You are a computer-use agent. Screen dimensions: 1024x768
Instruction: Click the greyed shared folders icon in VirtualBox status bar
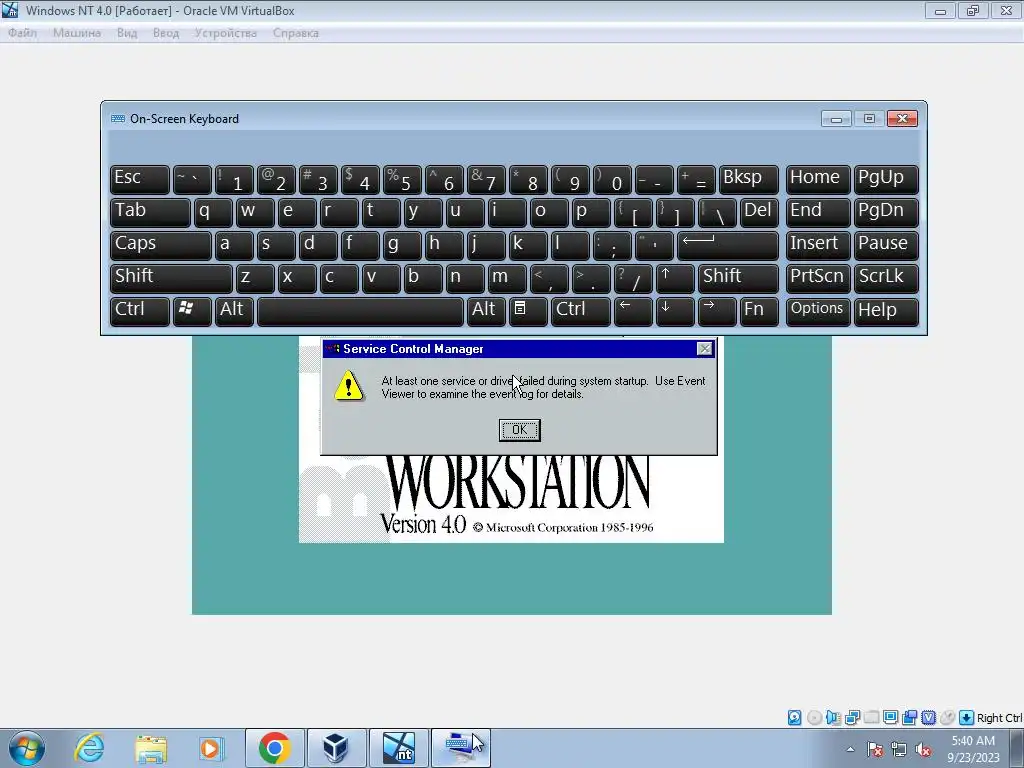pos(871,718)
